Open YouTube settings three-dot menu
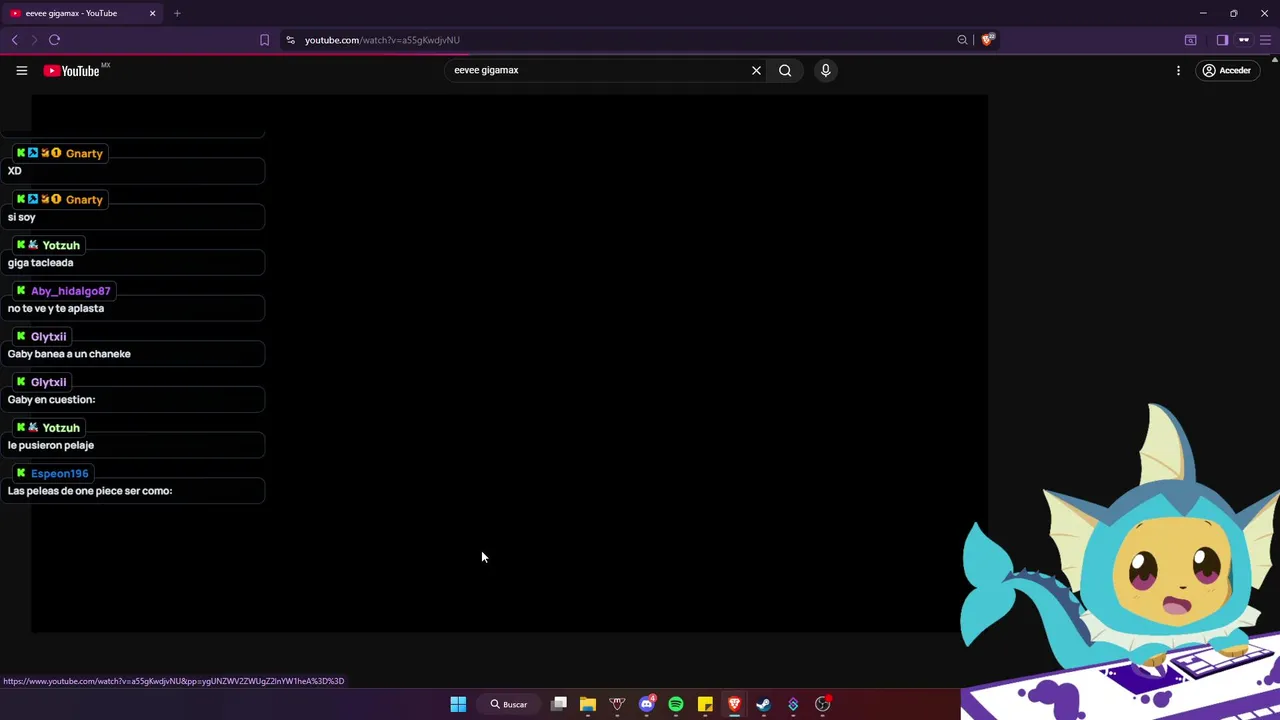The width and height of the screenshot is (1280, 720). click(x=1178, y=70)
